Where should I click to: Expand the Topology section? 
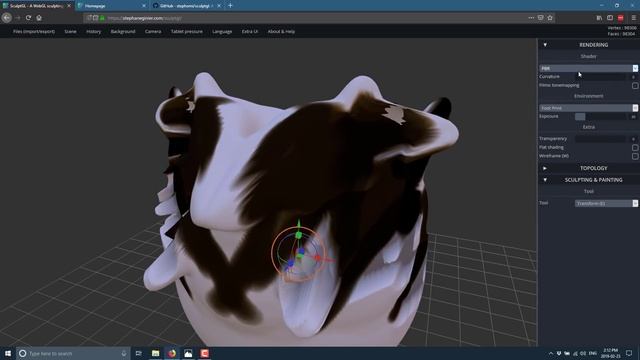(545, 168)
